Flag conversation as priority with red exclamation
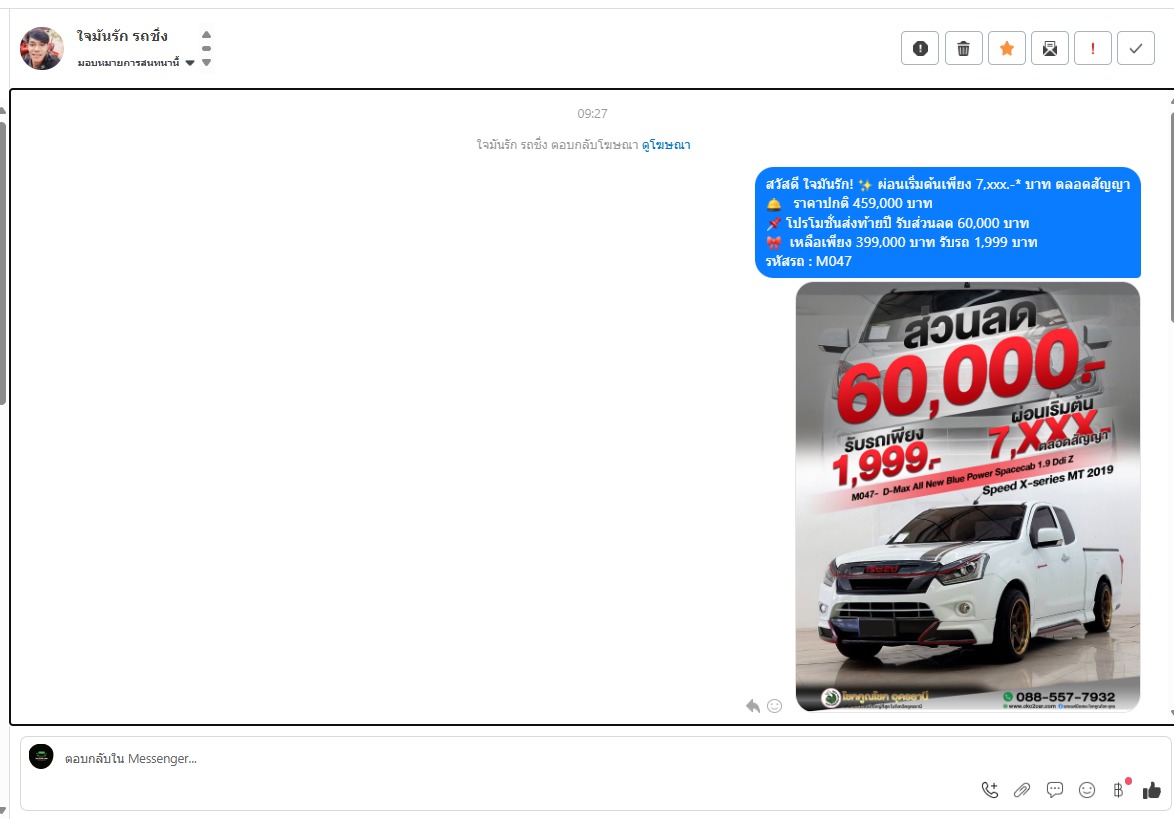The image size is (1174, 819). [1092, 49]
